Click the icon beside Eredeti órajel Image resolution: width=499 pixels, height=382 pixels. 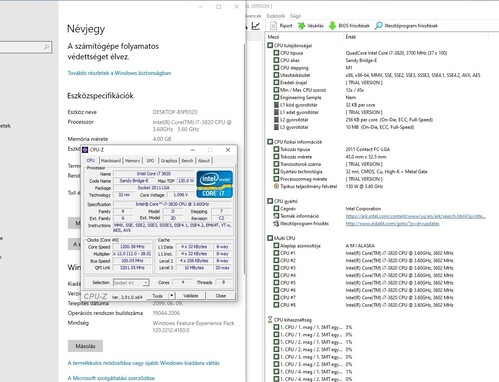[x=276, y=82]
